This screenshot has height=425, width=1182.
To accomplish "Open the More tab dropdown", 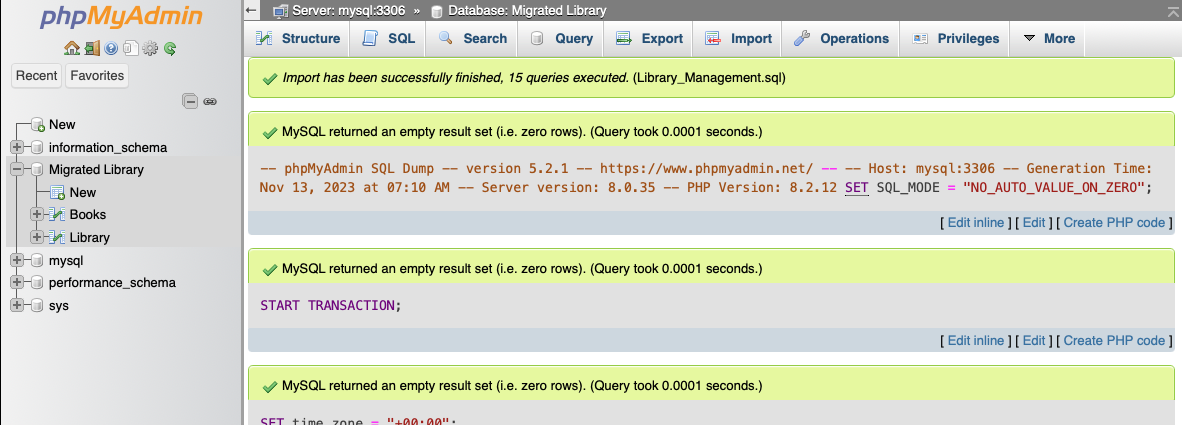I will click(x=1048, y=39).
